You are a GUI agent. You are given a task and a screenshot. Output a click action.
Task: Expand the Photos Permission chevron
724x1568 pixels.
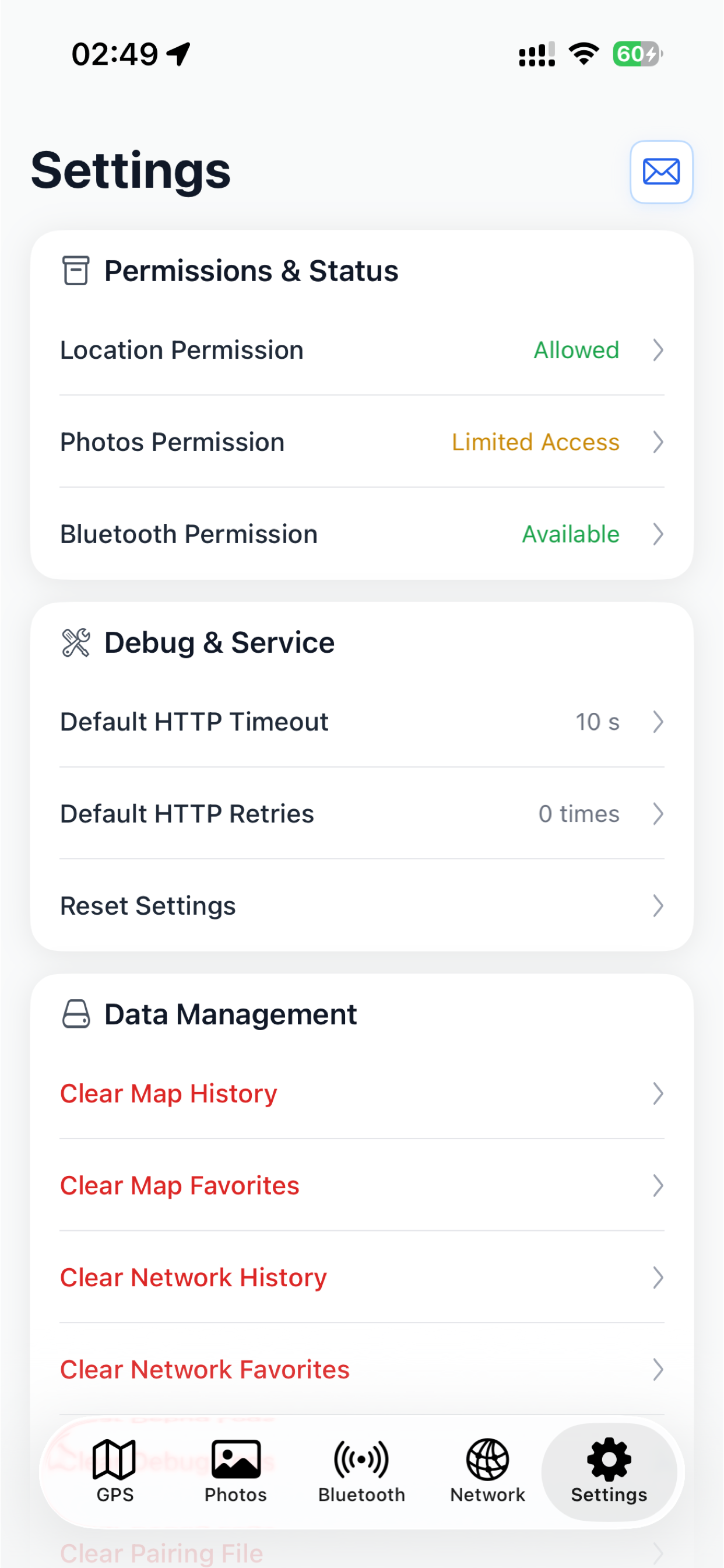pos(658,442)
